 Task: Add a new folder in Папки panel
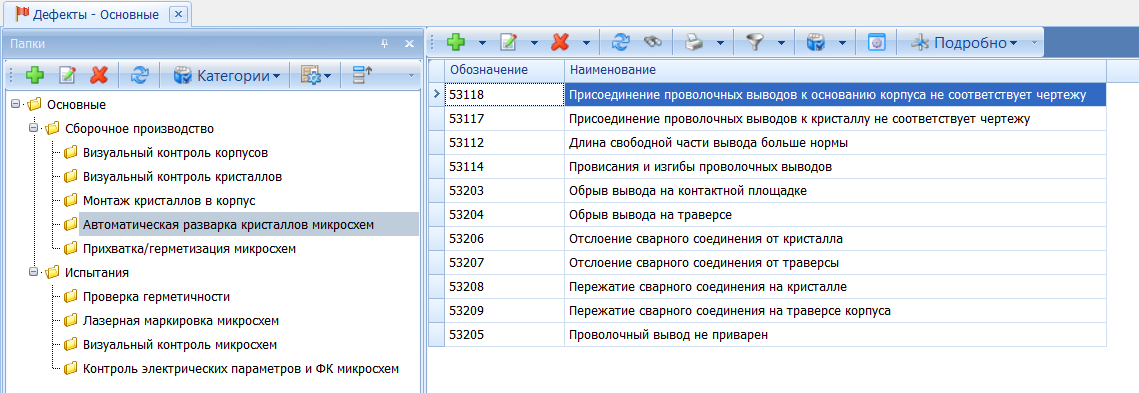pos(34,76)
